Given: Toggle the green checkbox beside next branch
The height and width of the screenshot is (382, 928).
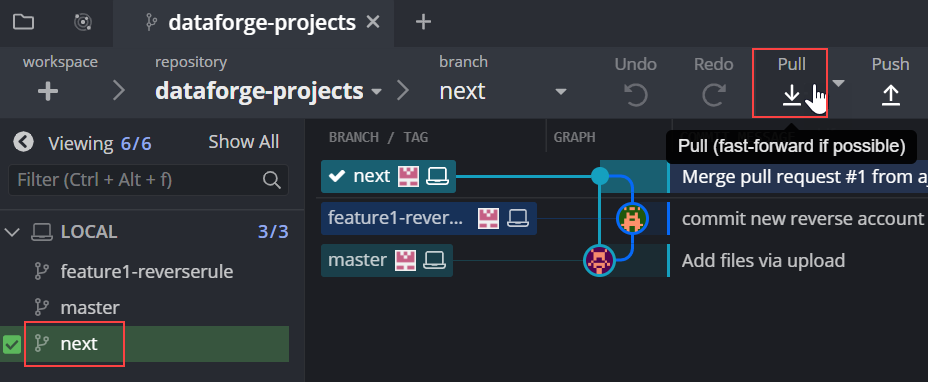Looking at the screenshot, I should (12, 344).
